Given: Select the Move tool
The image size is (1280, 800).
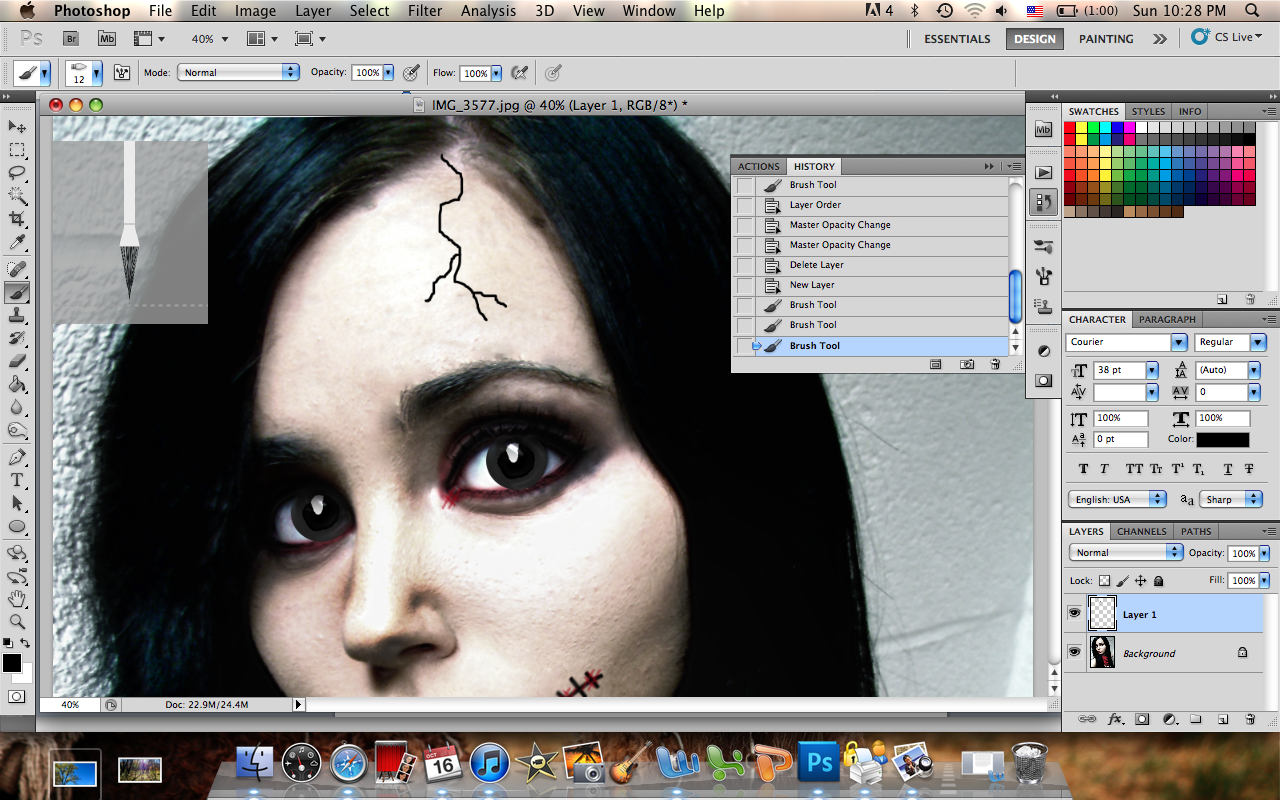Looking at the screenshot, I should click(17, 126).
